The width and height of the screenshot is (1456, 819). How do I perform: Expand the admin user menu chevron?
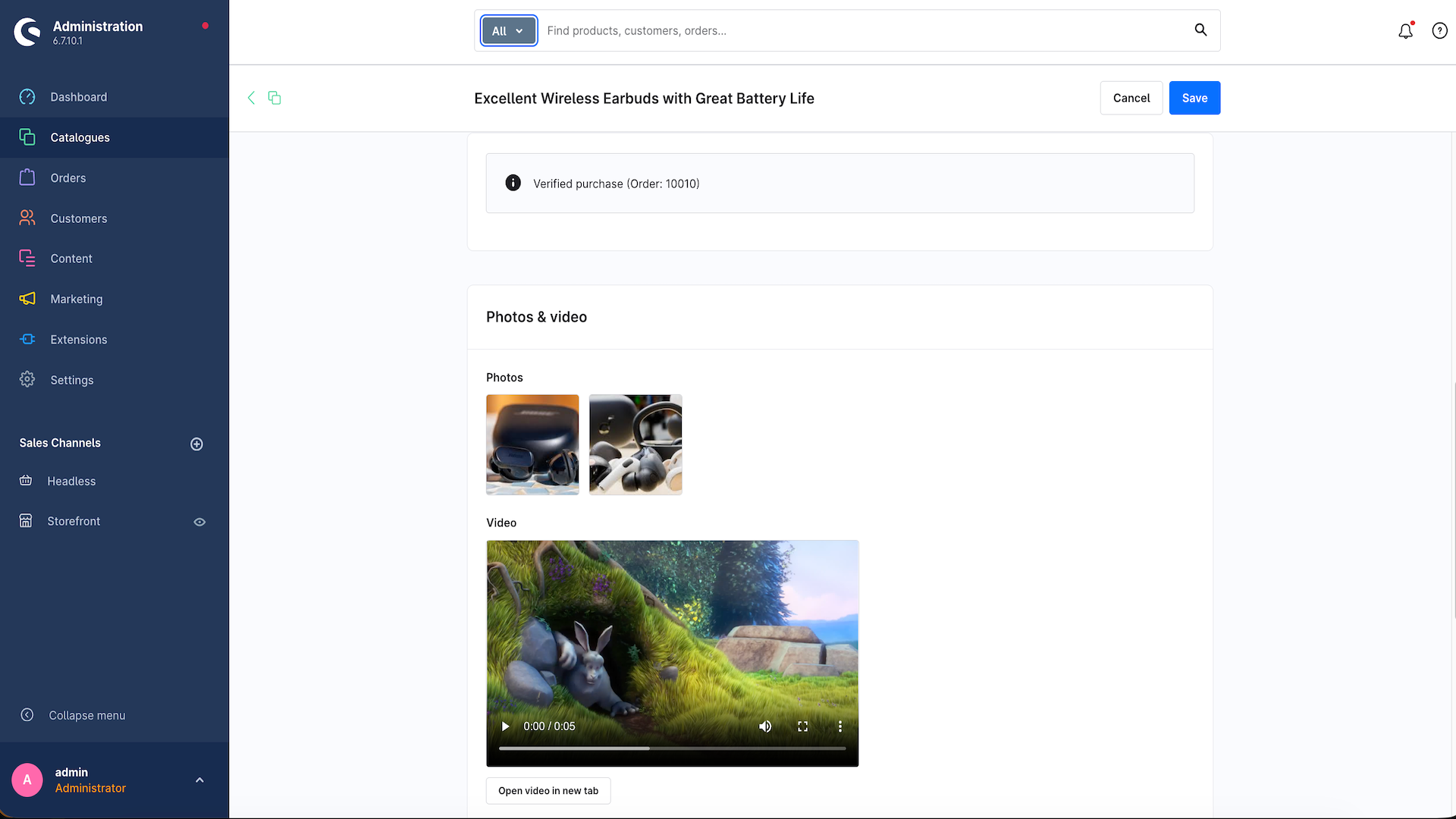(199, 780)
